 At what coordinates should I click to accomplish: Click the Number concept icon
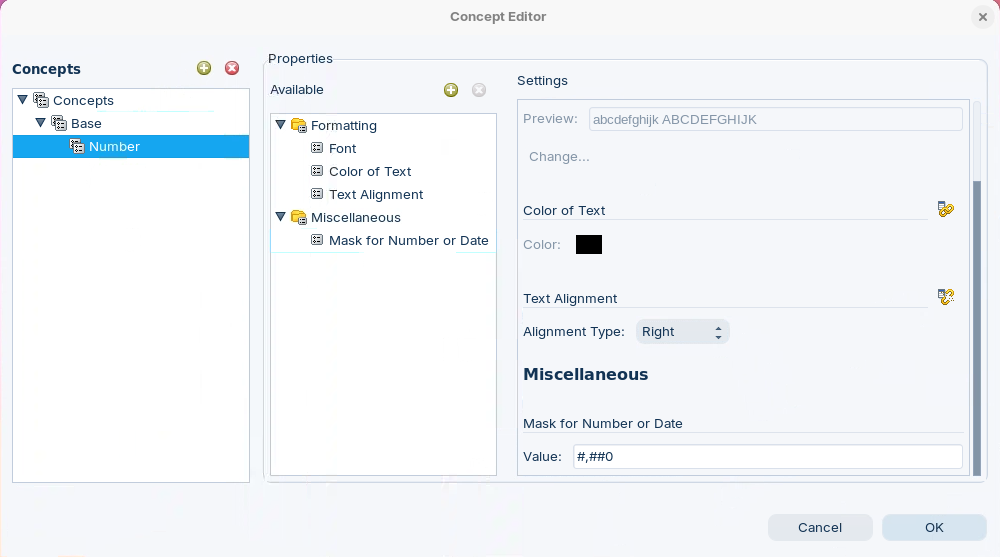(77, 147)
